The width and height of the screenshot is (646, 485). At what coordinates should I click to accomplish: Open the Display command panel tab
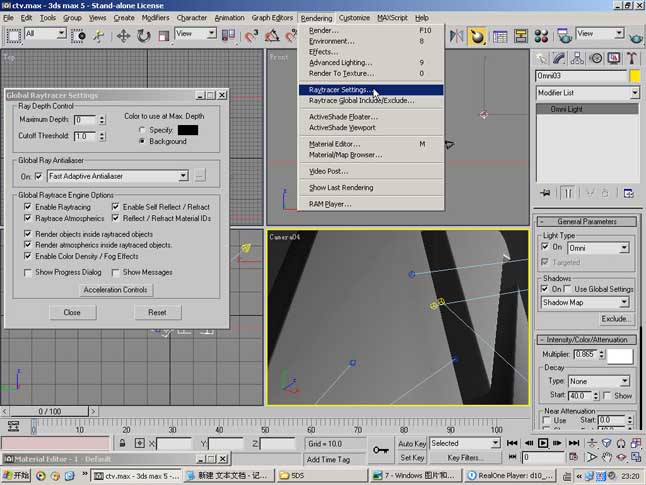(614, 59)
